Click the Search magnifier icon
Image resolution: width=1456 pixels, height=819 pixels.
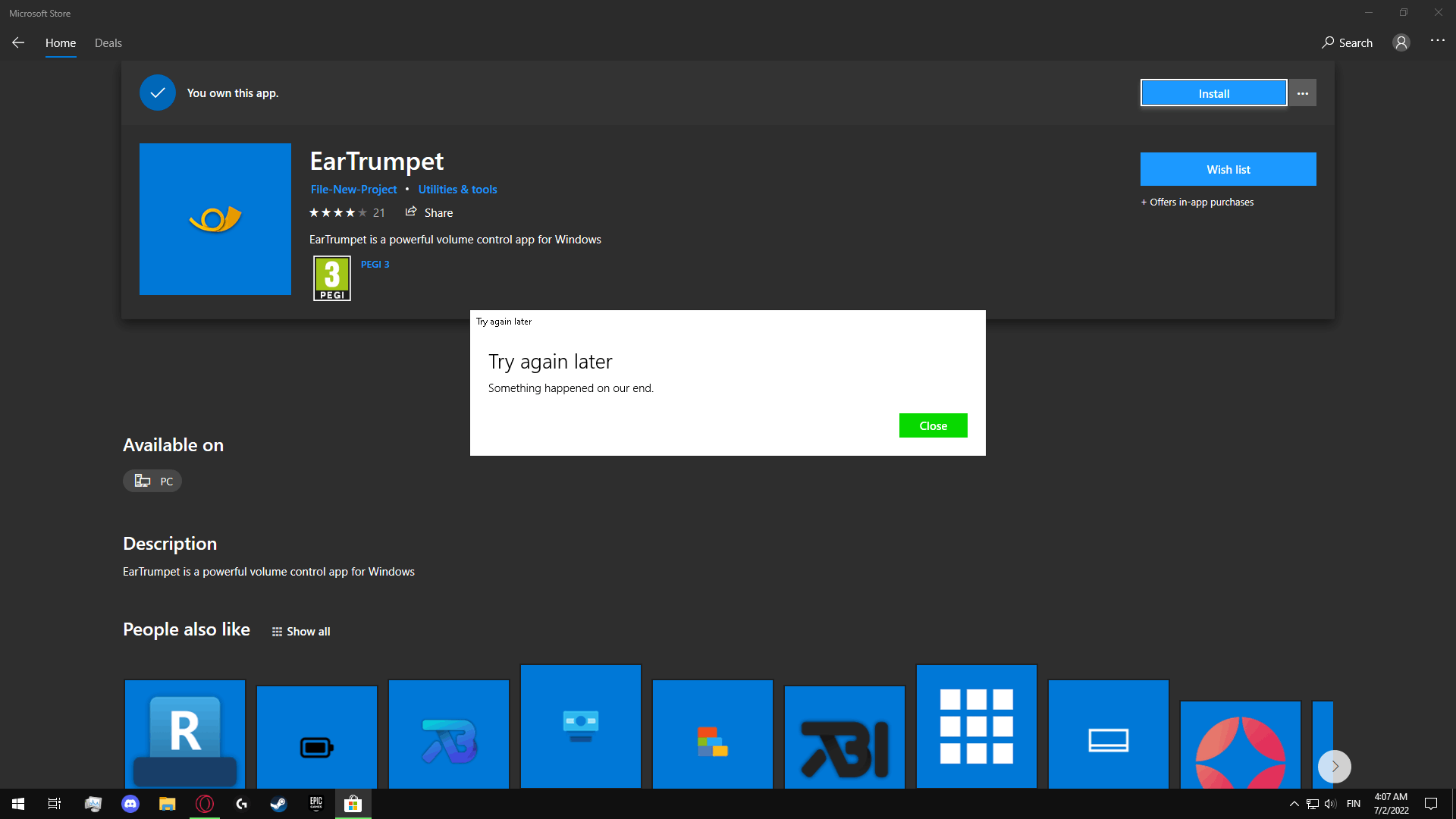1328,43
